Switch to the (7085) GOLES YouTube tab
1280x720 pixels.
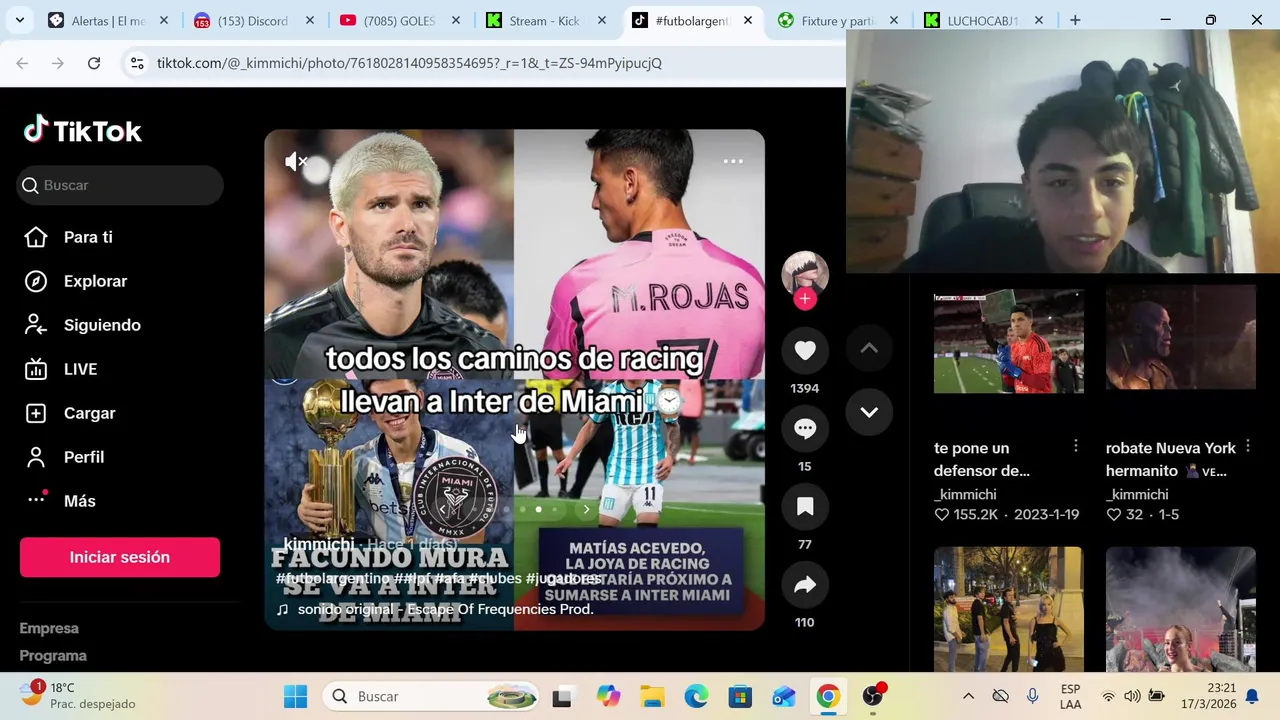pyautogui.click(x=399, y=20)
